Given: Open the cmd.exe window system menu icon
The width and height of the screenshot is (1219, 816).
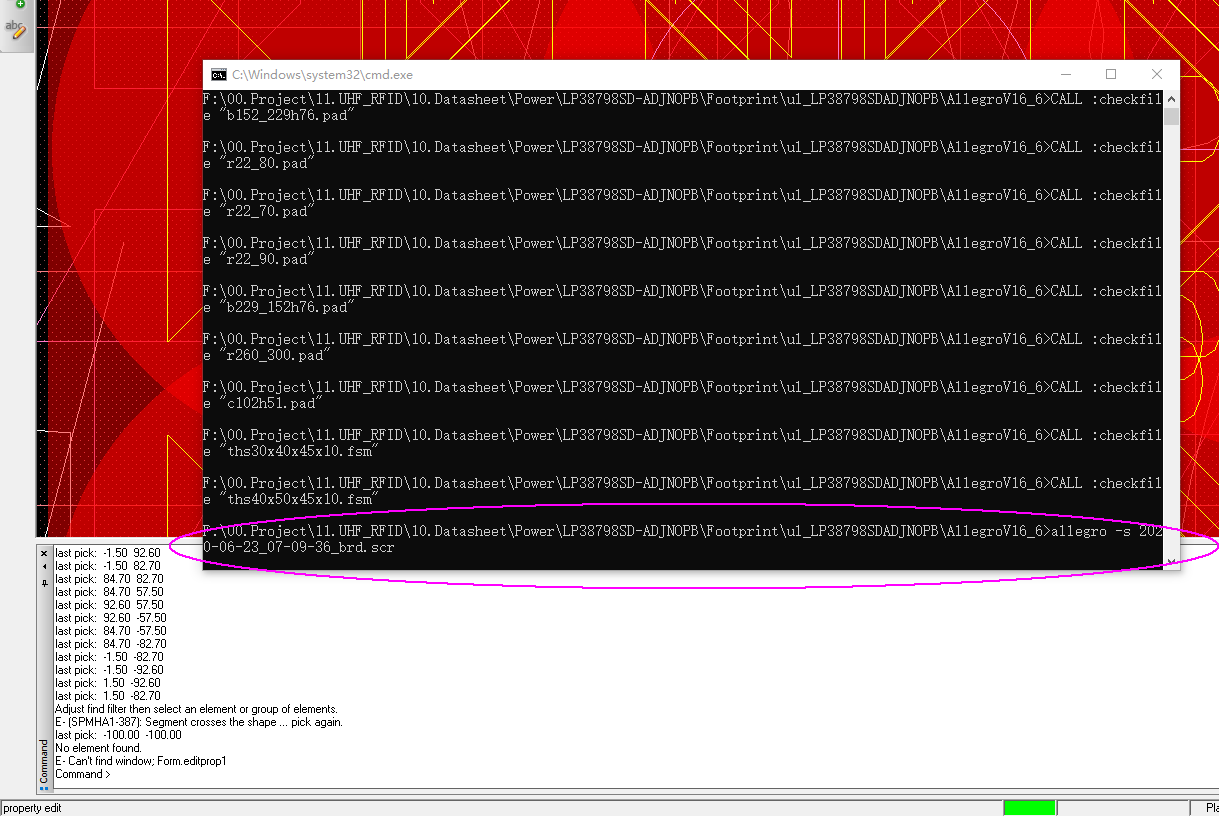Looking at the screenshot, I should [x=218, y=75].
